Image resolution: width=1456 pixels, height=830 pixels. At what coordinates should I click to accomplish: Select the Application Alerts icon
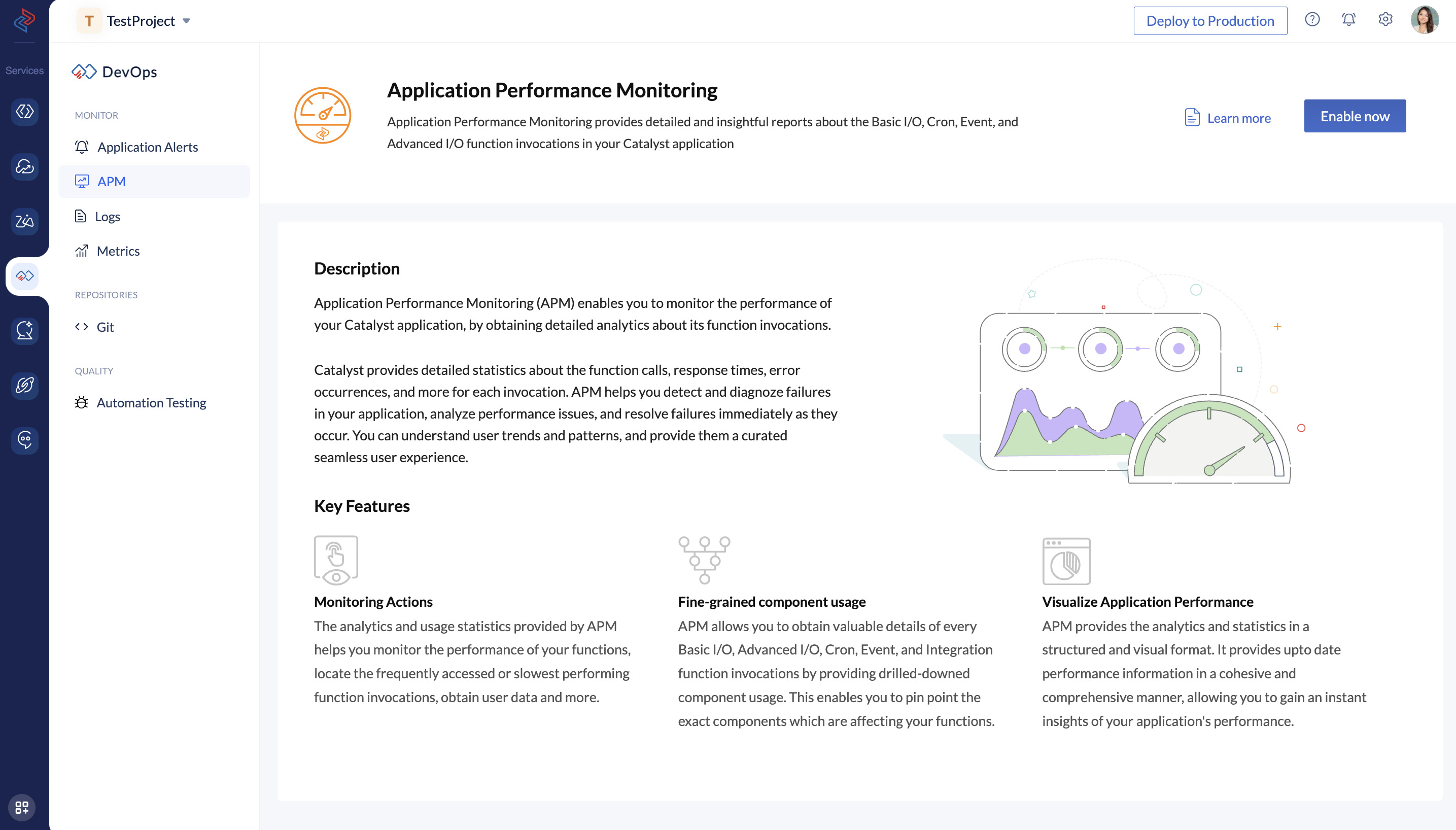tap(82, 146)
